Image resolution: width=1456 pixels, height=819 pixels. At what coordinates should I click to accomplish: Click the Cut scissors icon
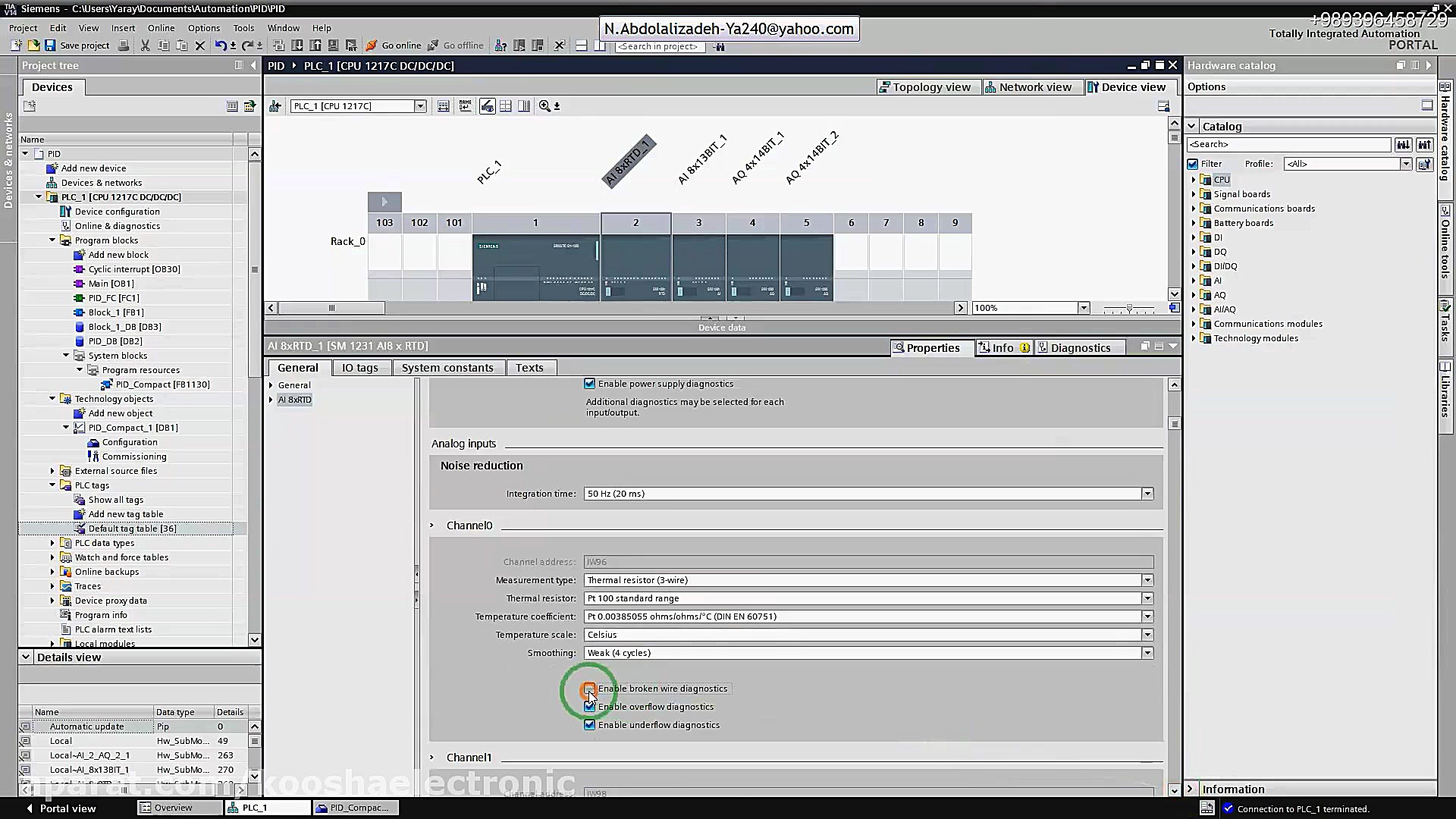[x=145, y=45]
